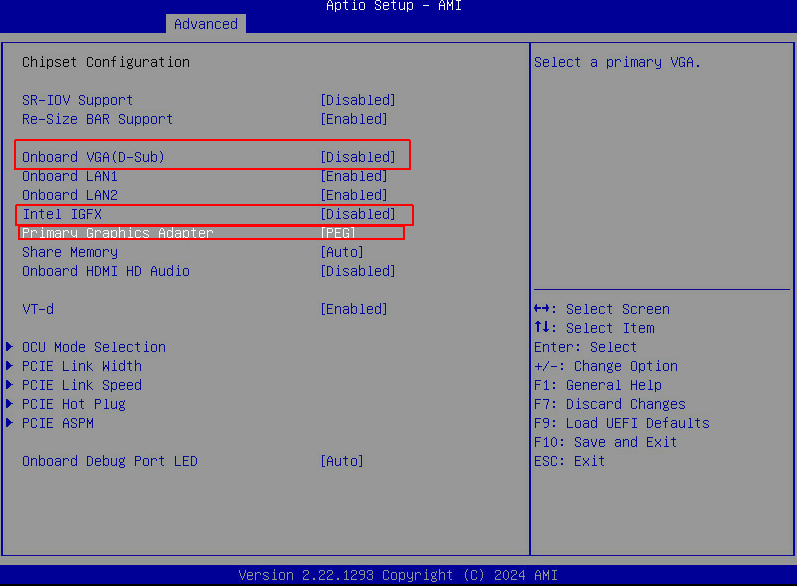This screenshot has height=586, width=797.
Task: Select Primary Graphics Adapter PEG value
Action: point(337,233)
